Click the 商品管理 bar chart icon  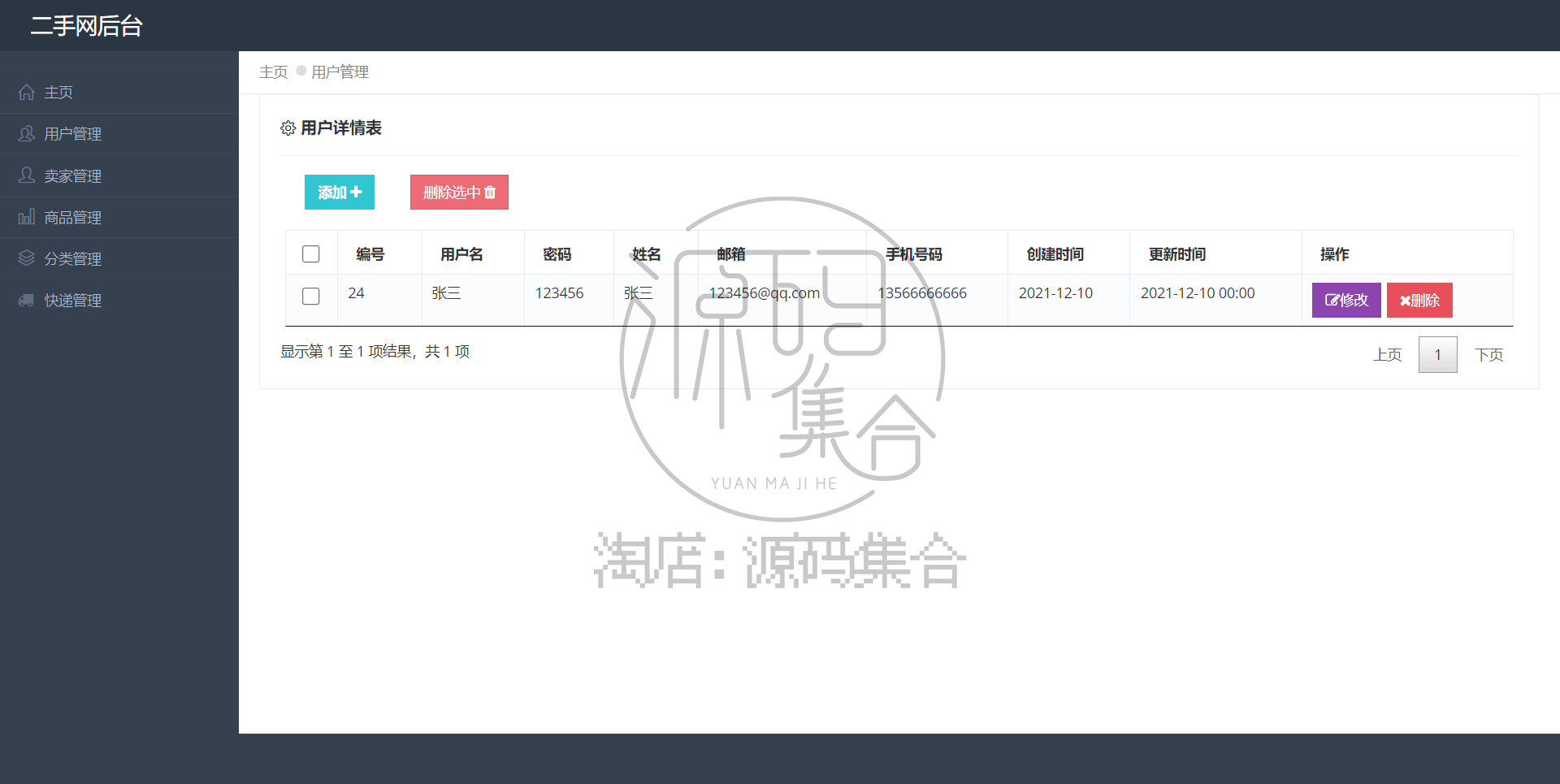coord(26,217)
